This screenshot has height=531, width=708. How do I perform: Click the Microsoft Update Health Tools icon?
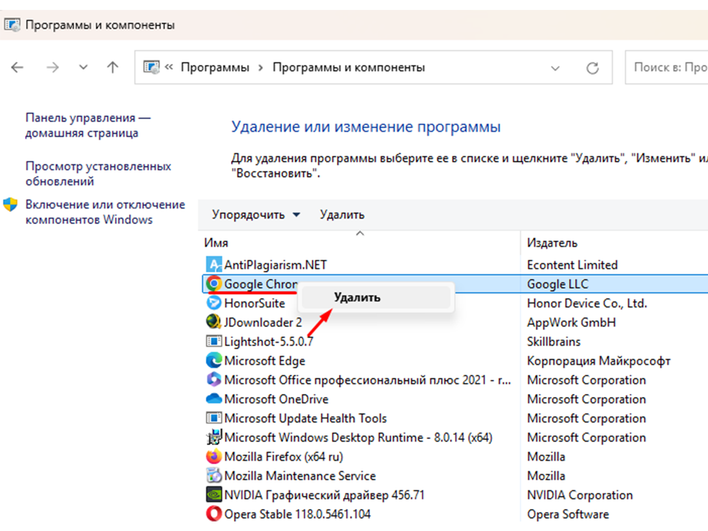pyautogui.click(x=214, y=418)
